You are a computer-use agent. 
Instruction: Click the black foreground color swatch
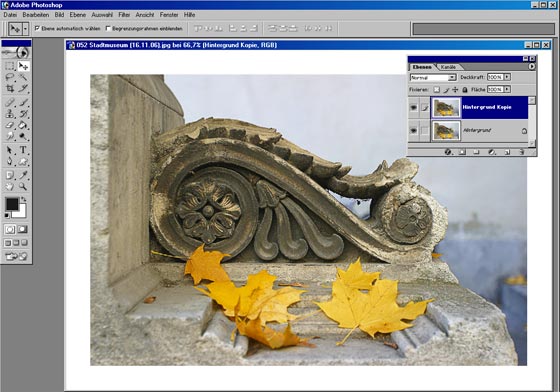tap(11, 204)
